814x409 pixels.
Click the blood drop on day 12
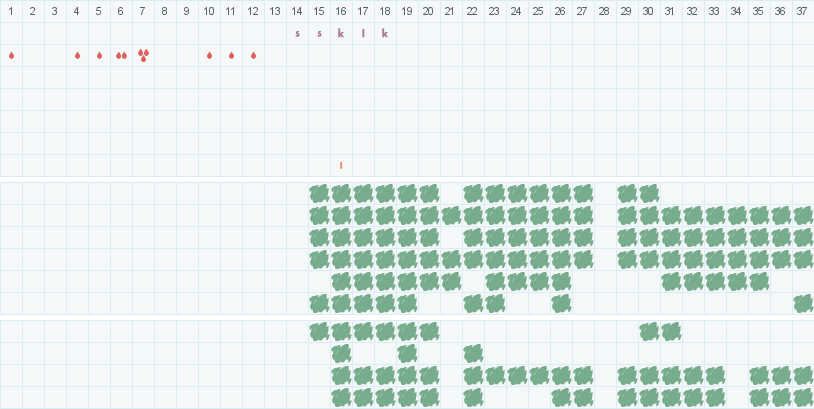pos(253,55)
